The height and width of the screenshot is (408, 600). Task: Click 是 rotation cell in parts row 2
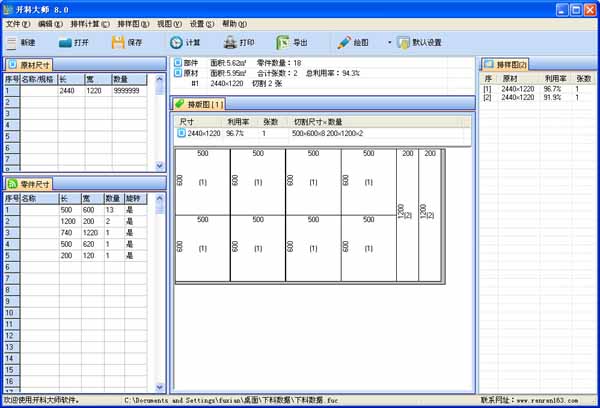135,222
